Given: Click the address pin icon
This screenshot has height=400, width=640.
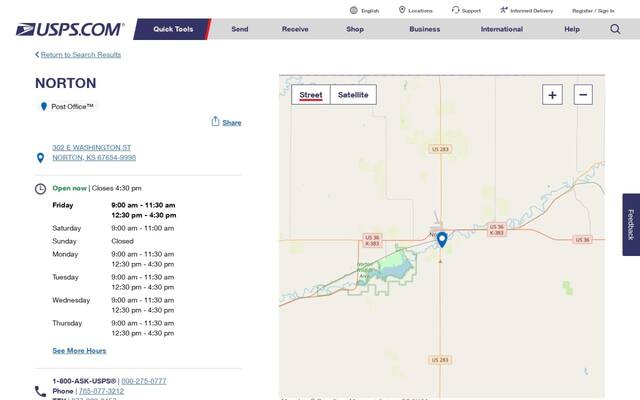Looking at the screenshot, I should (x=40, y=158).
